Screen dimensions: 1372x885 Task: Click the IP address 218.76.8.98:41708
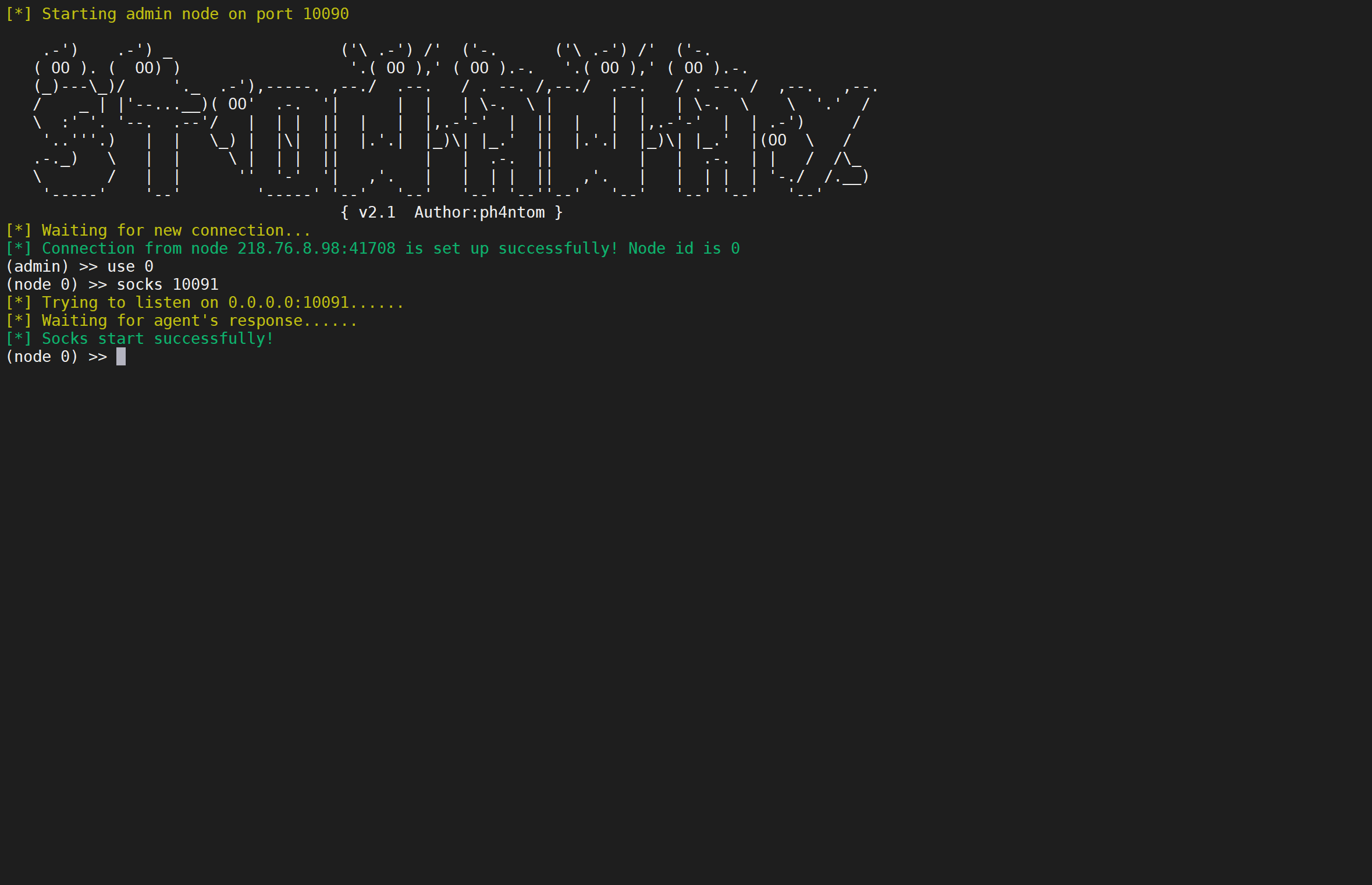click(316, 248)
